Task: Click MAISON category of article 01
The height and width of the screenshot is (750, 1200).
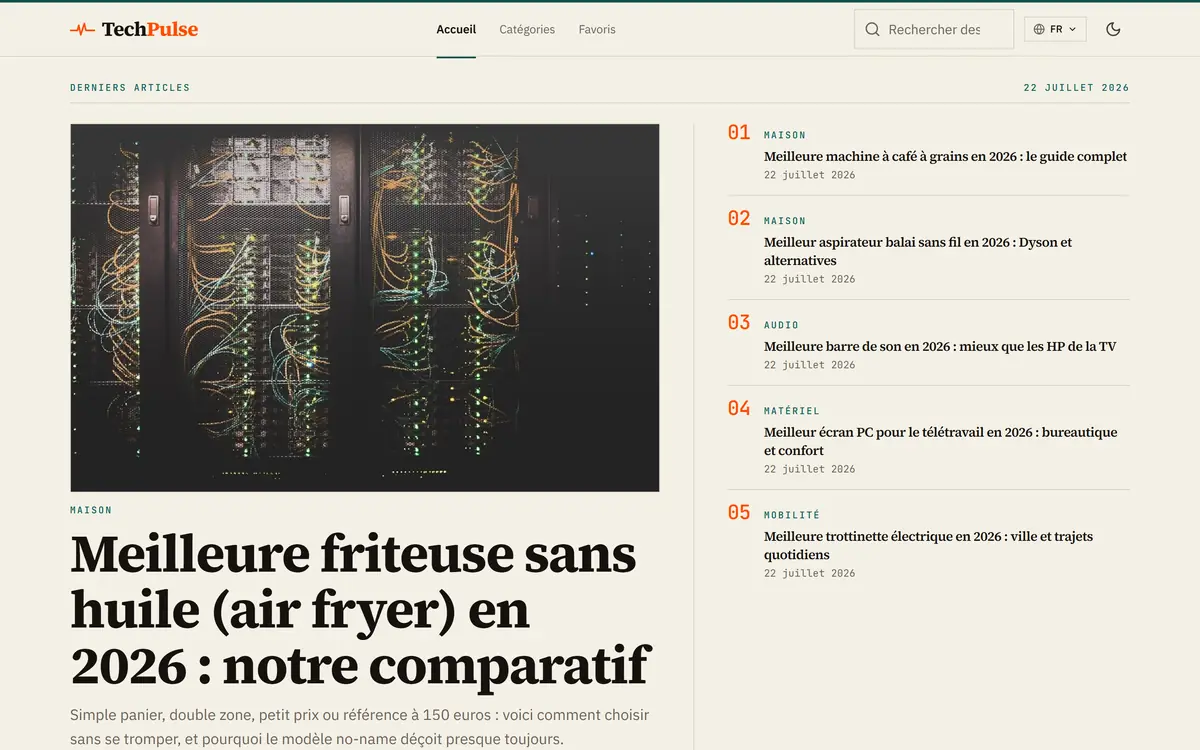Action: [x=785, y=135]
